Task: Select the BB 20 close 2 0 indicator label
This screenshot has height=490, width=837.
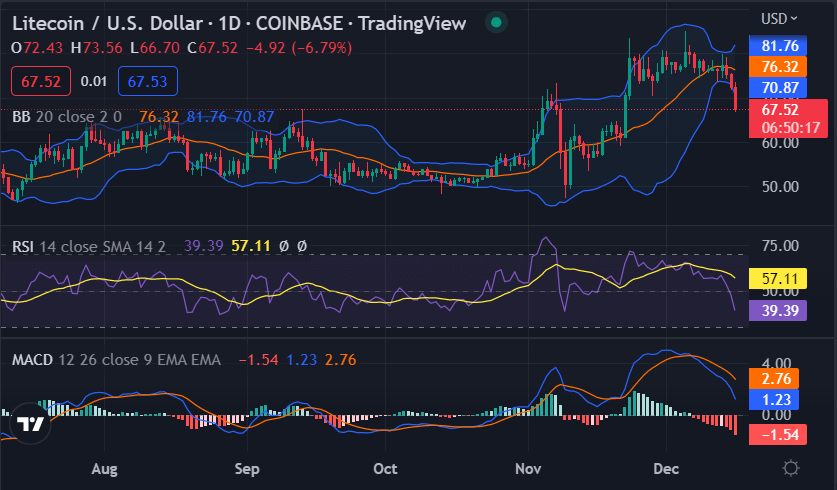Action: pos(67,116)
